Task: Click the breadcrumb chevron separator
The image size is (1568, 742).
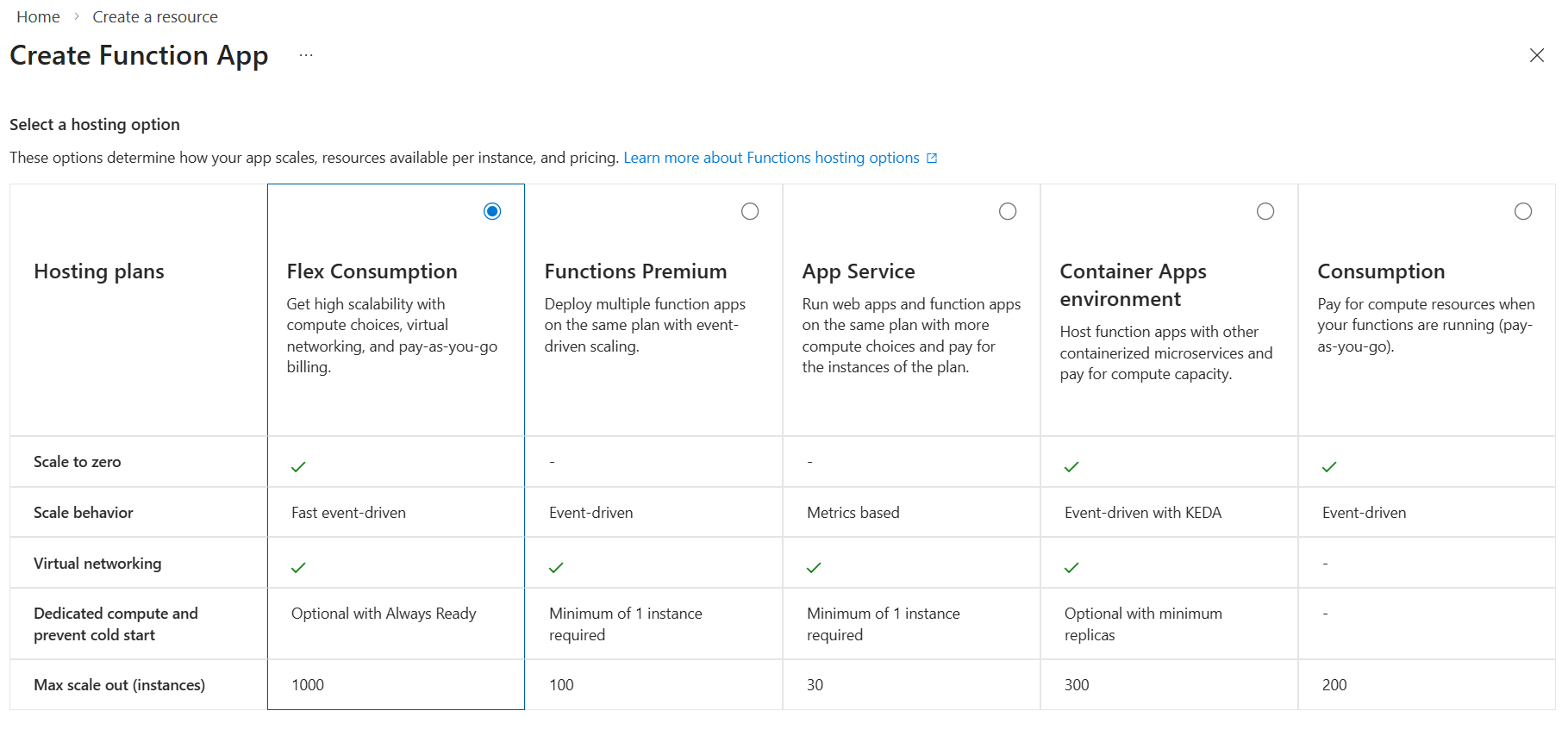Action: 77,17
